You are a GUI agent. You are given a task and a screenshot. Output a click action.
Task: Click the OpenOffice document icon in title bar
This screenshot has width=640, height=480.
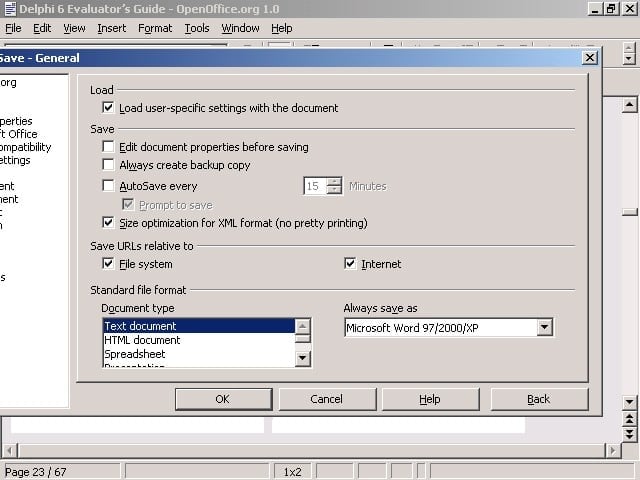(10, 9)
